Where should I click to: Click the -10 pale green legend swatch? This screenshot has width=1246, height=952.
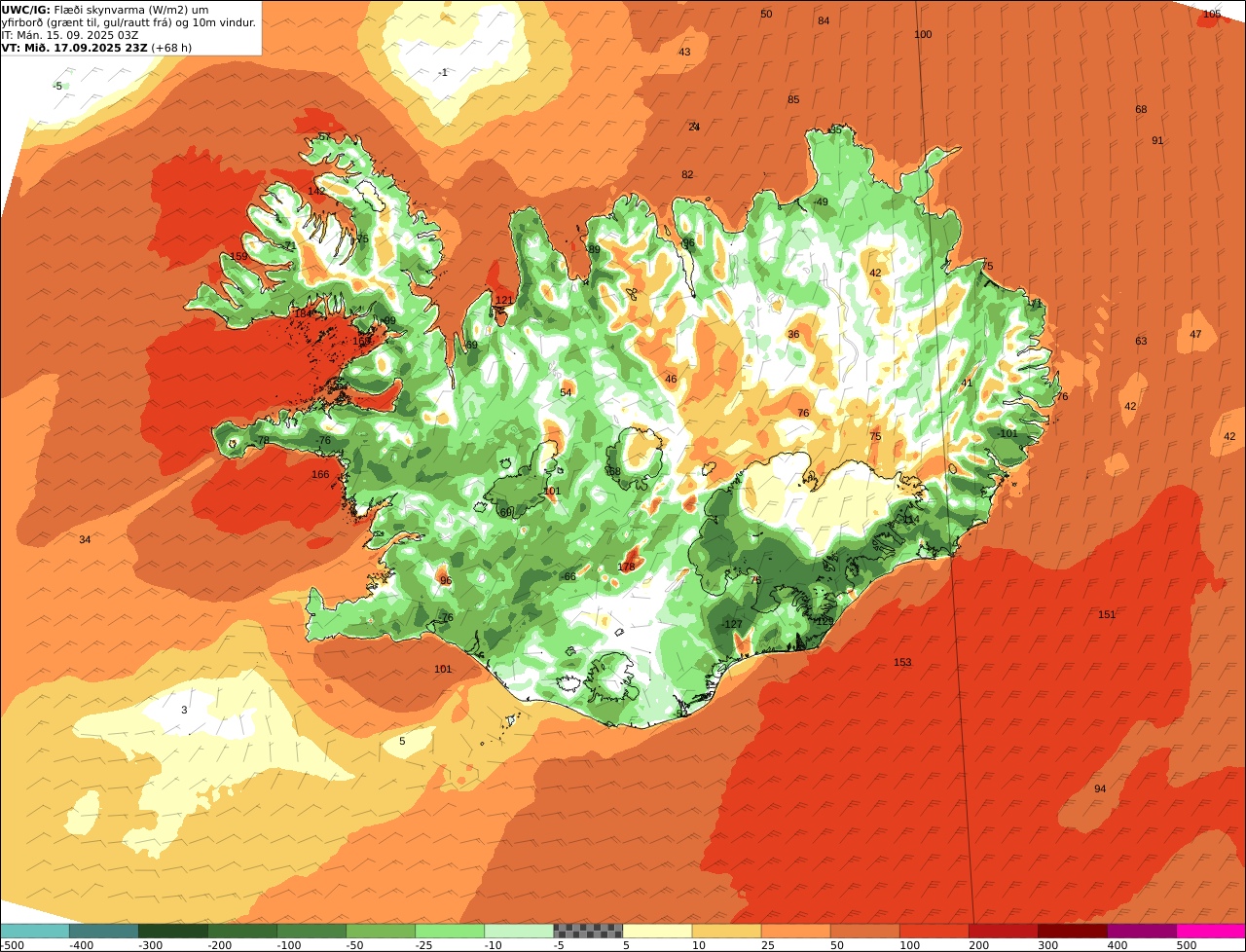(519, 931)
